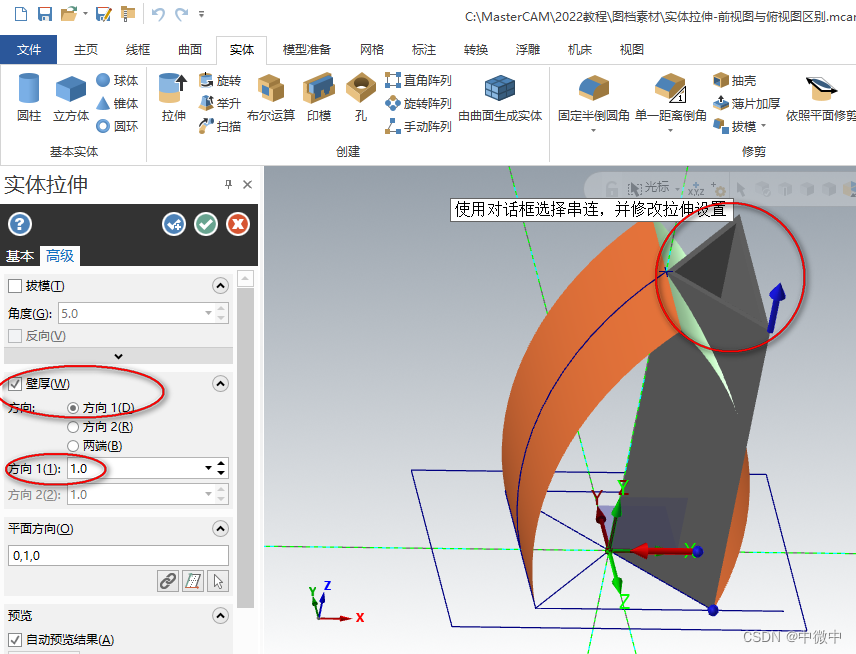Switch to the 线框 ribbon tab
This screenshot has height=654, width=856.
[x=138, y=50]
